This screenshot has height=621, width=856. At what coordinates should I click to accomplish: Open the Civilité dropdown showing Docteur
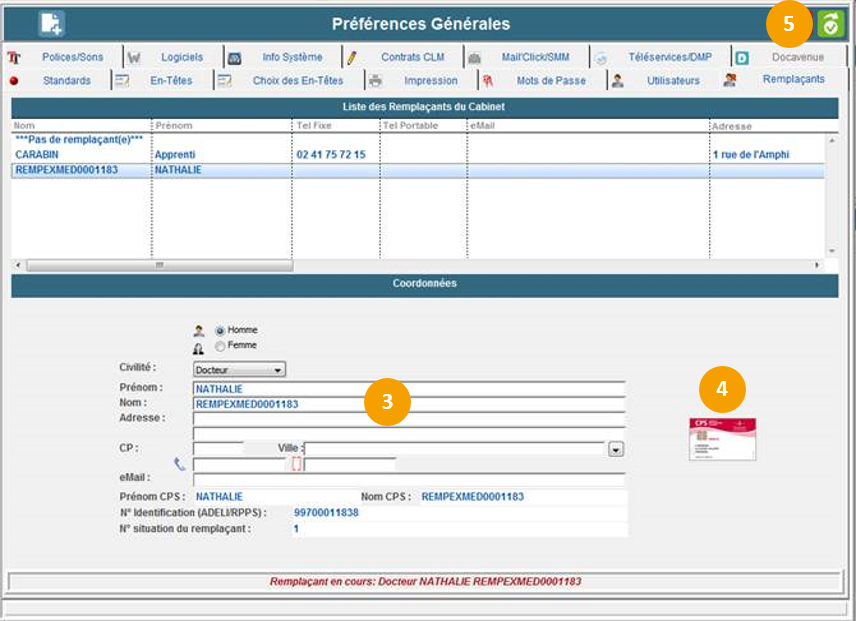point(239,369)
